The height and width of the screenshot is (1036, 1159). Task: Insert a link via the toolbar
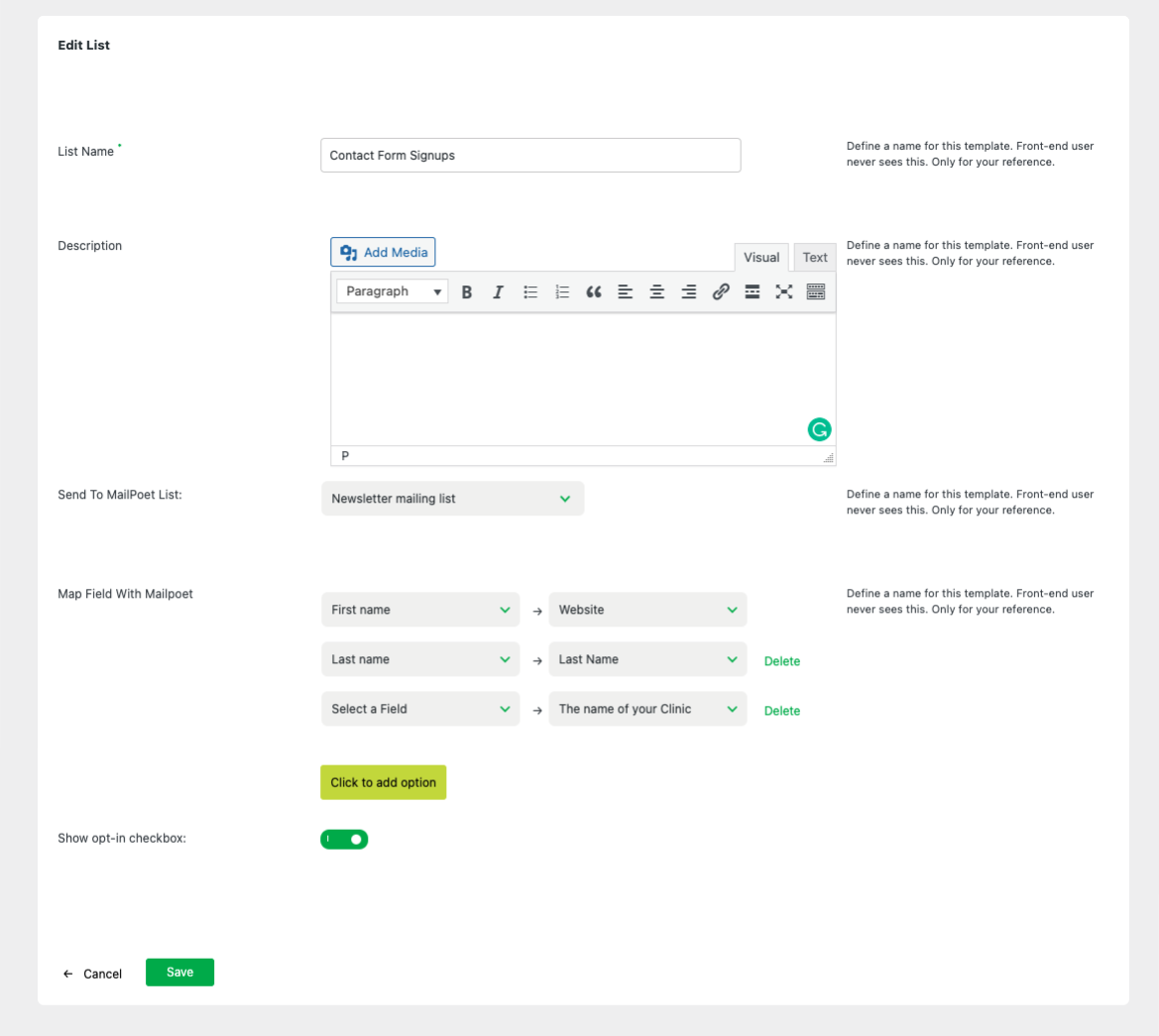tap(721, 291)
